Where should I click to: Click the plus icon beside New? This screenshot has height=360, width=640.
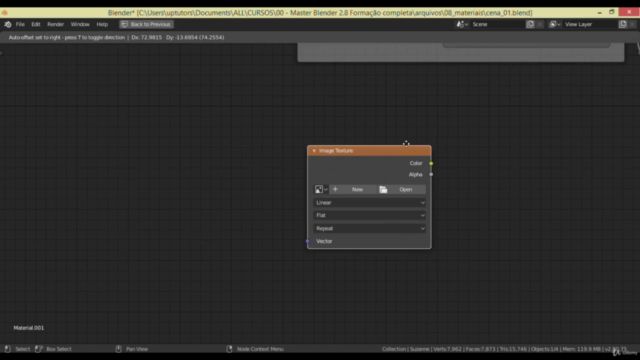pos(335,189)
